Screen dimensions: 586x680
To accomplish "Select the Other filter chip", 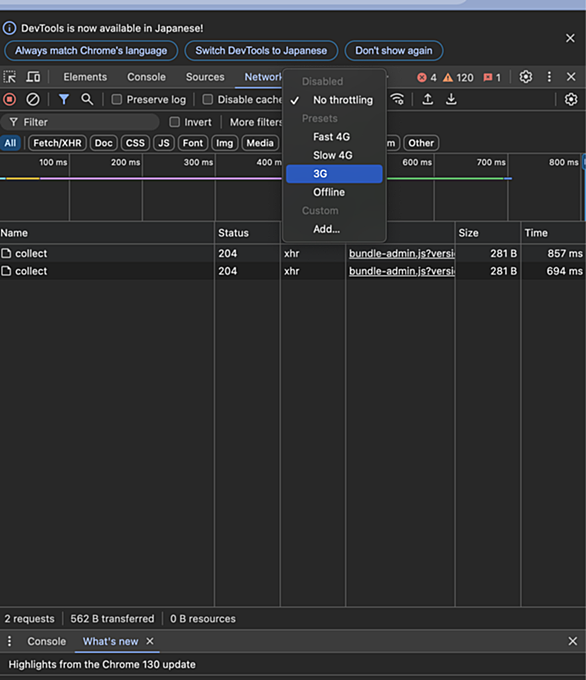I will [421, 143].
